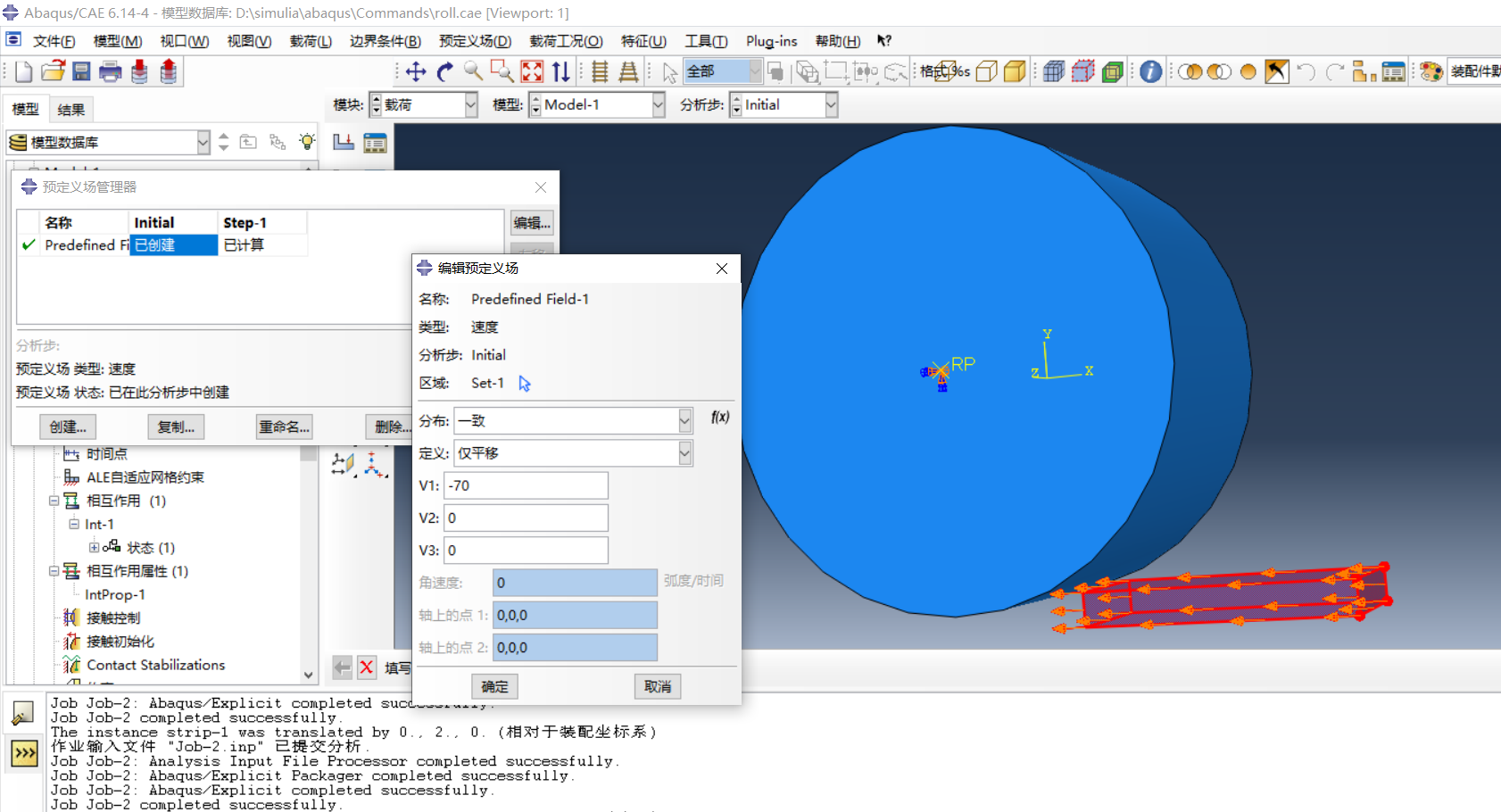The width and height of the screenshot is (1501, 812).
Task: Click the V1 velocity input field
Action: click(527, 485)
